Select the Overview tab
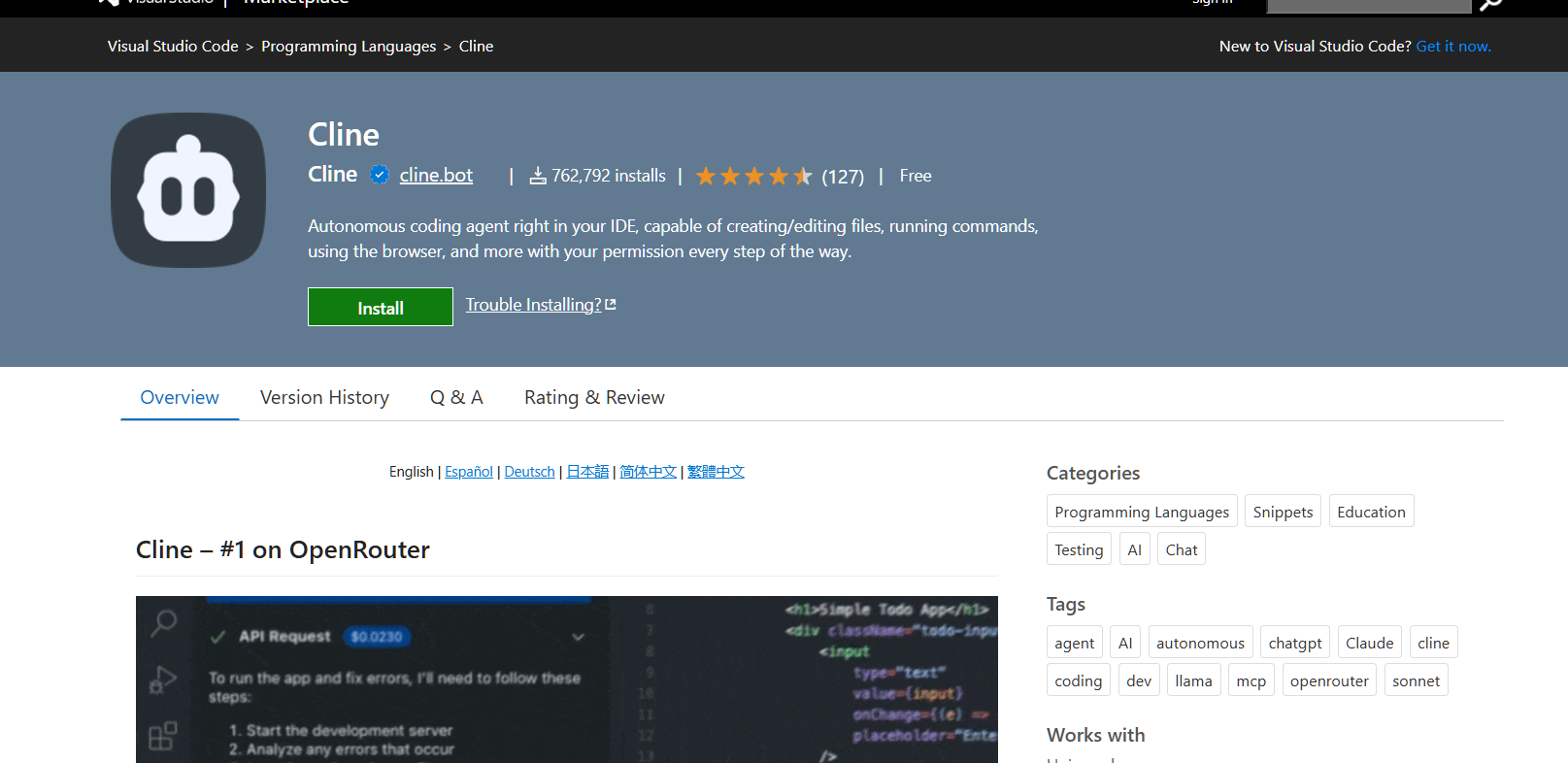The width and height of the screenshot is (1568, 763). pyautogui.click(x=180, y=397)
